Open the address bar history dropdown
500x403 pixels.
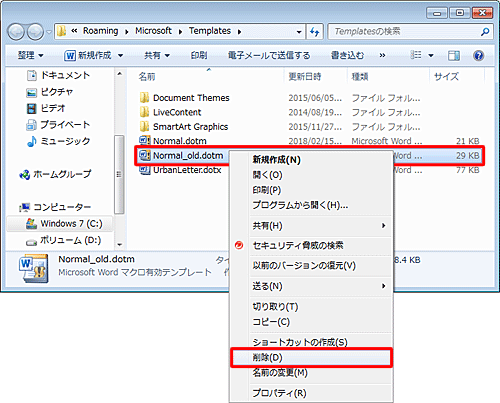[x=299, y=32]
